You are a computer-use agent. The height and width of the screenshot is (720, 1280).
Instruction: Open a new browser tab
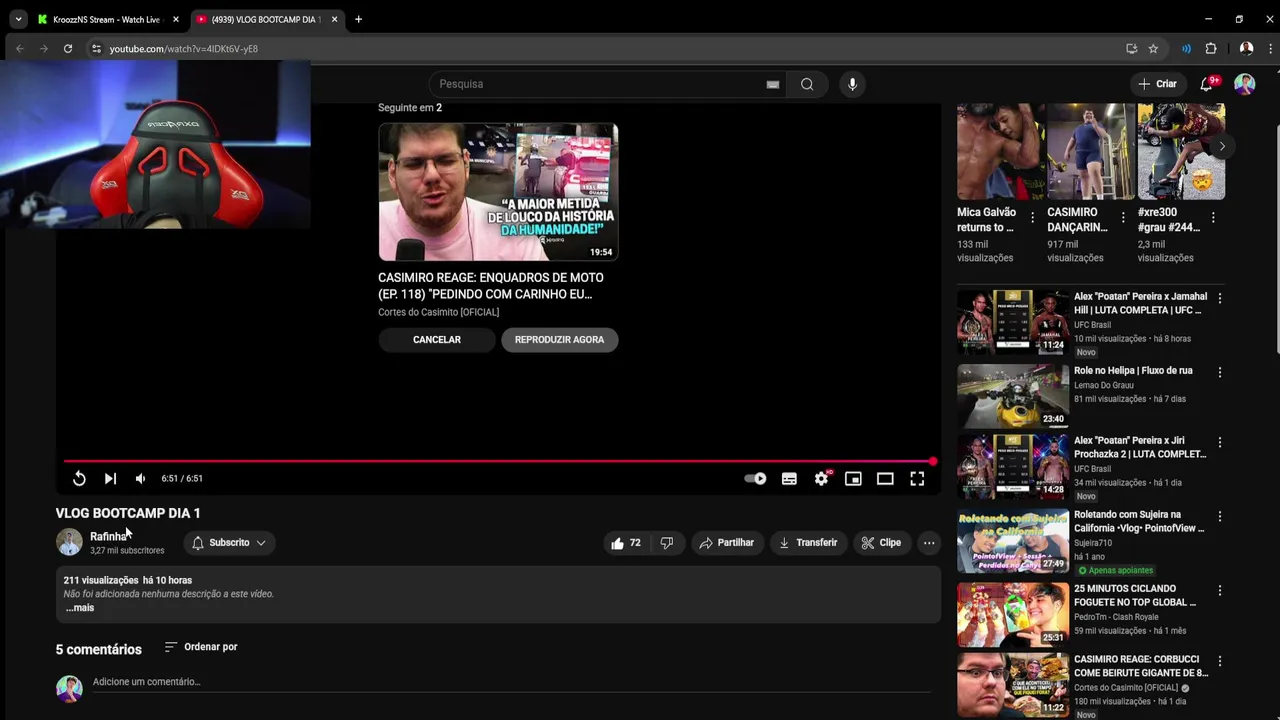(x=358, y=19)
